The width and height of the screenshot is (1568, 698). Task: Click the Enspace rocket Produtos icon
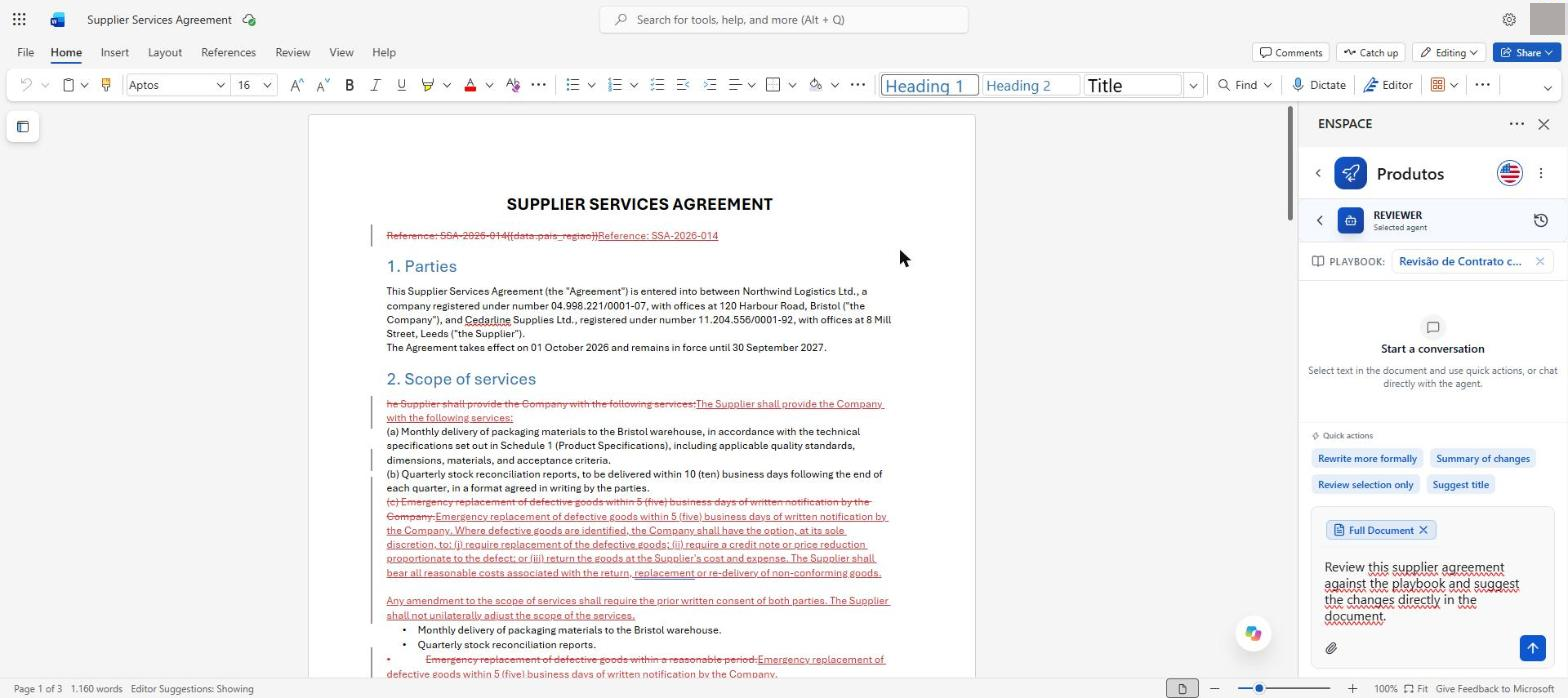click(1350, 173)
